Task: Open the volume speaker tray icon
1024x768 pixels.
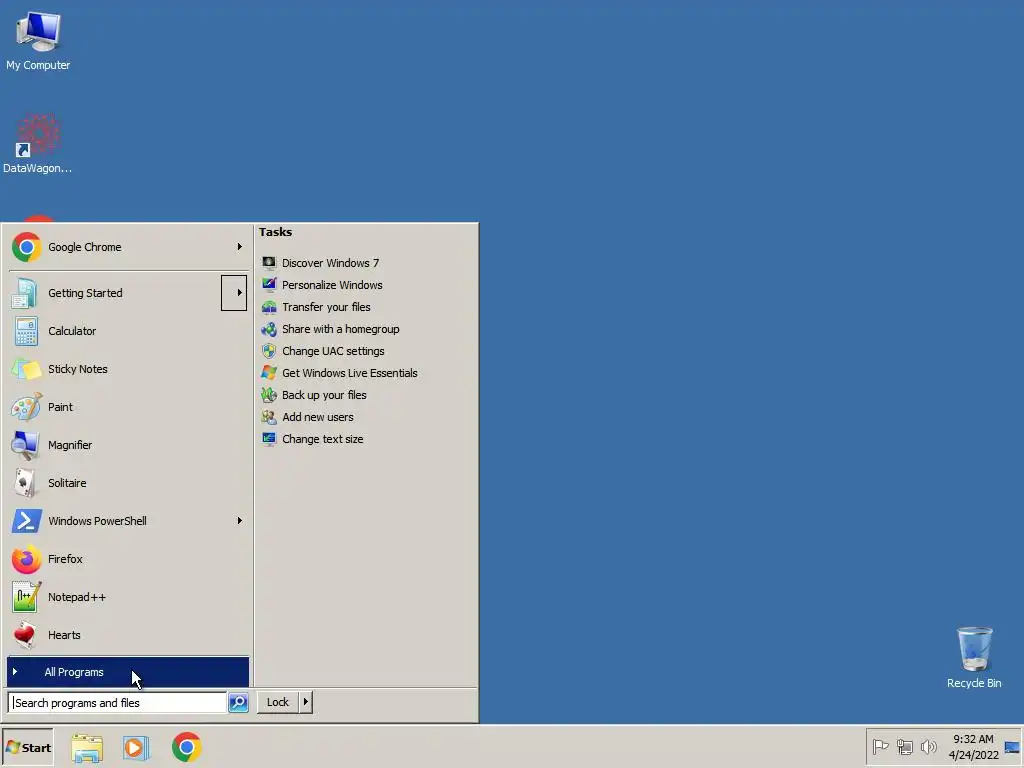Action: (x=928, y=746)
